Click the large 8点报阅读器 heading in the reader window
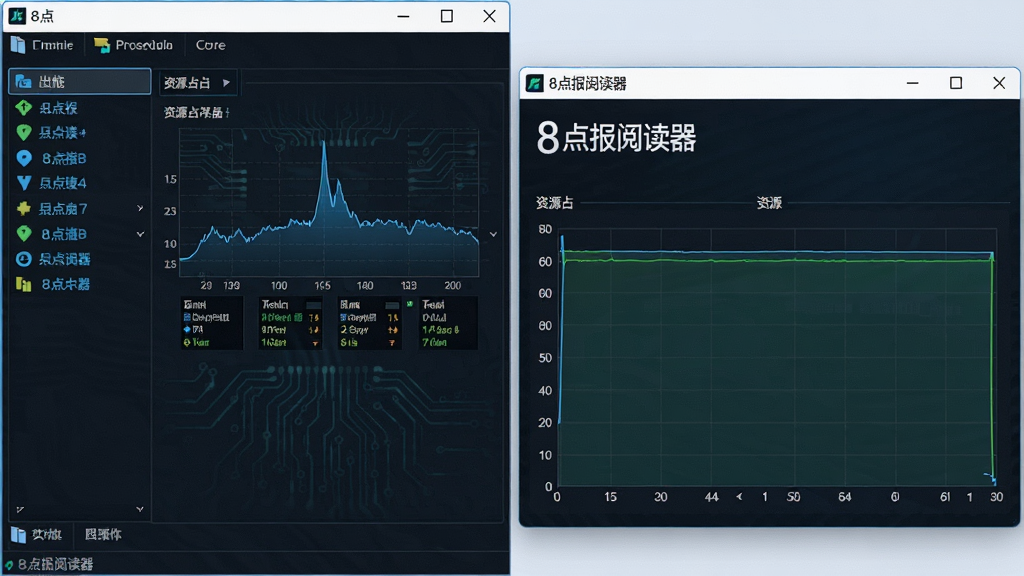This screenshot has height=576, width=1024. click(616, 138)
